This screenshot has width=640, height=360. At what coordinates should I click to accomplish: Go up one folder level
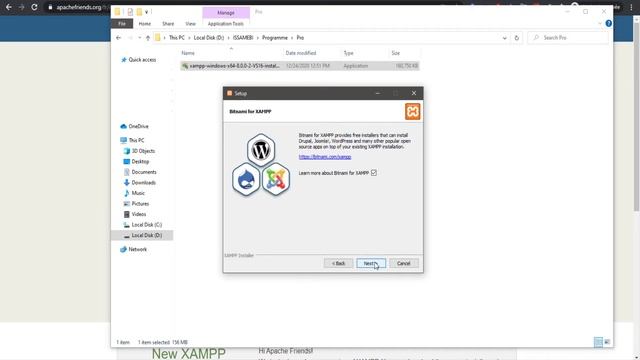click(x=148, y=38)
